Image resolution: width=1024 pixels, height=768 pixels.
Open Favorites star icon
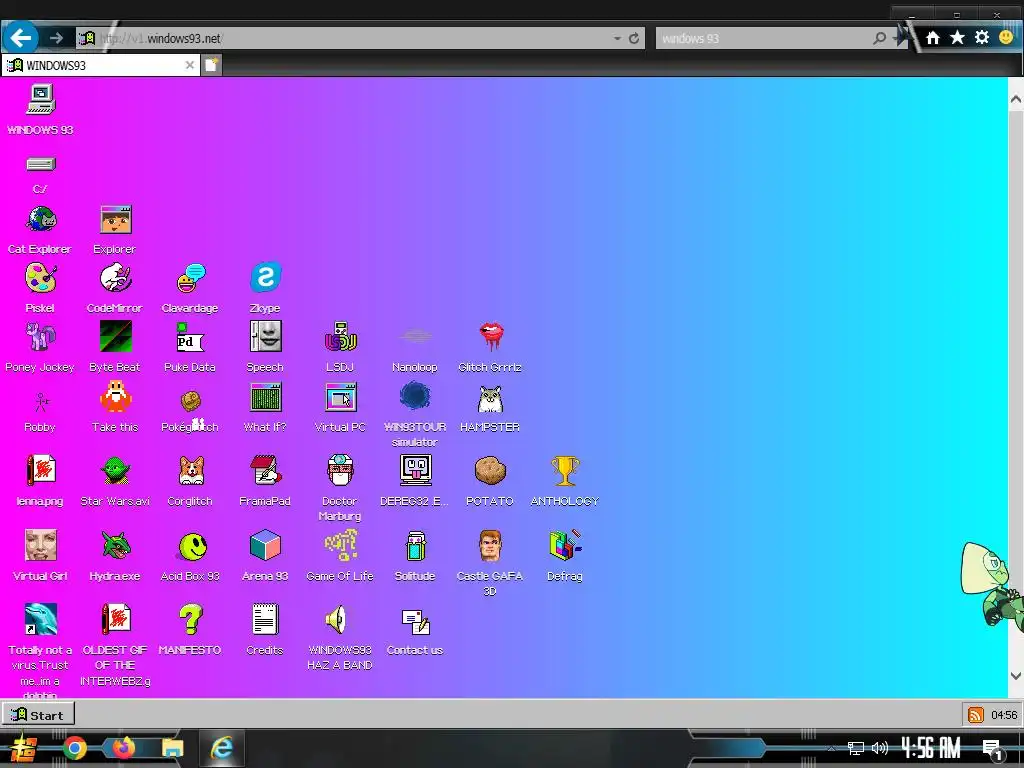click(957, 37)
